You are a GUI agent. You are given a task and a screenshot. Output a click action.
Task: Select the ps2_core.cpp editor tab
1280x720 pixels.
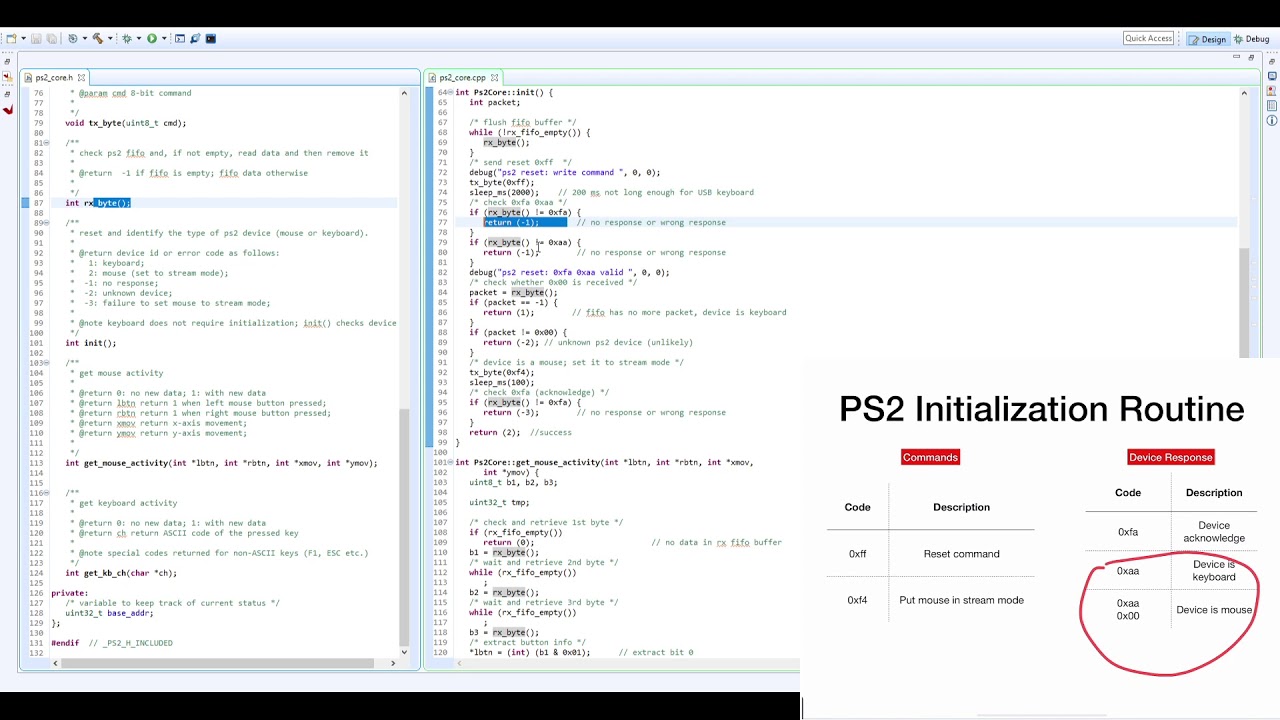coord(462,77)
